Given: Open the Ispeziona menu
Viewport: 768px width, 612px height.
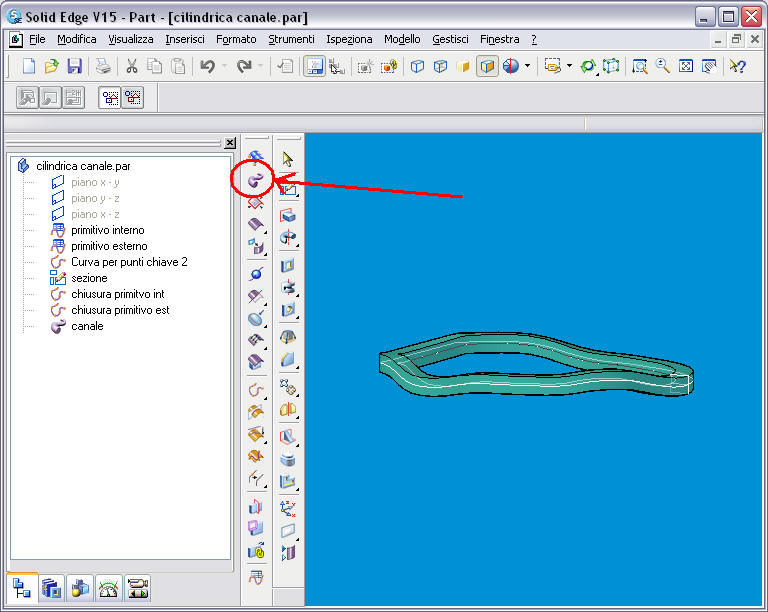Looking at the screenshot, I should coord(349,39).
